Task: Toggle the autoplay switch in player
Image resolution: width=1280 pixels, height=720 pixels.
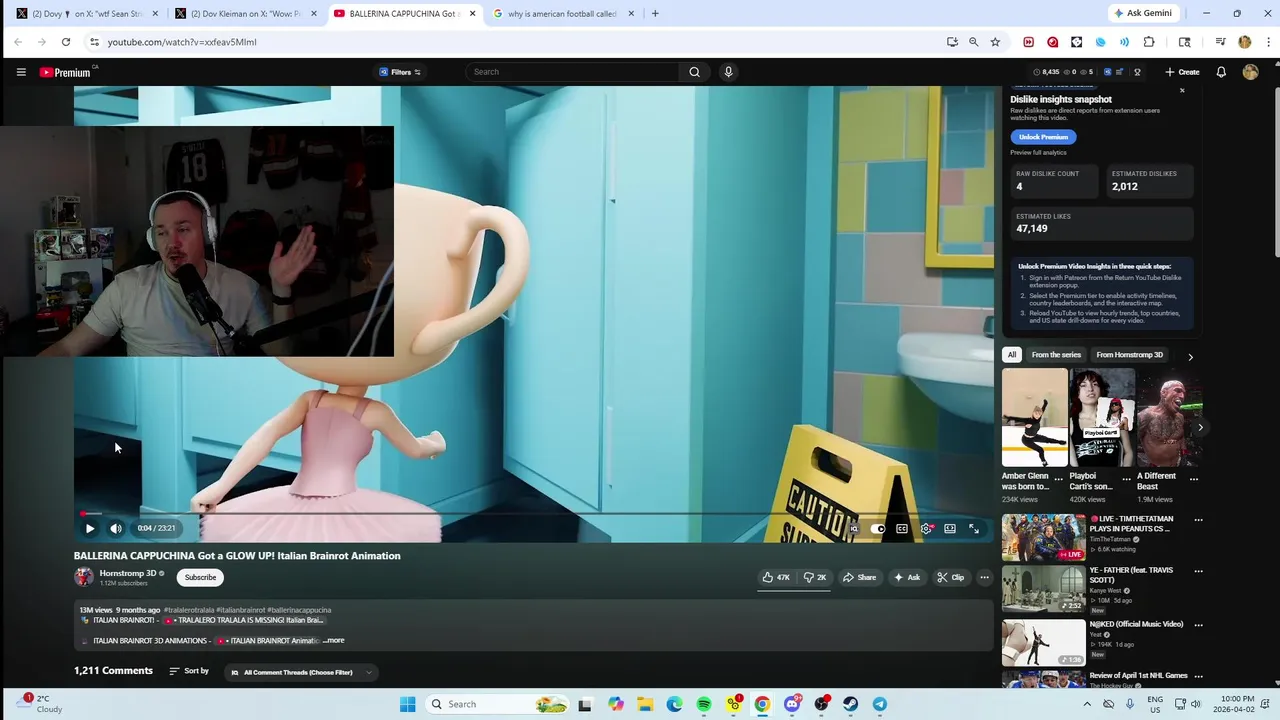Action: click(877, 528)
